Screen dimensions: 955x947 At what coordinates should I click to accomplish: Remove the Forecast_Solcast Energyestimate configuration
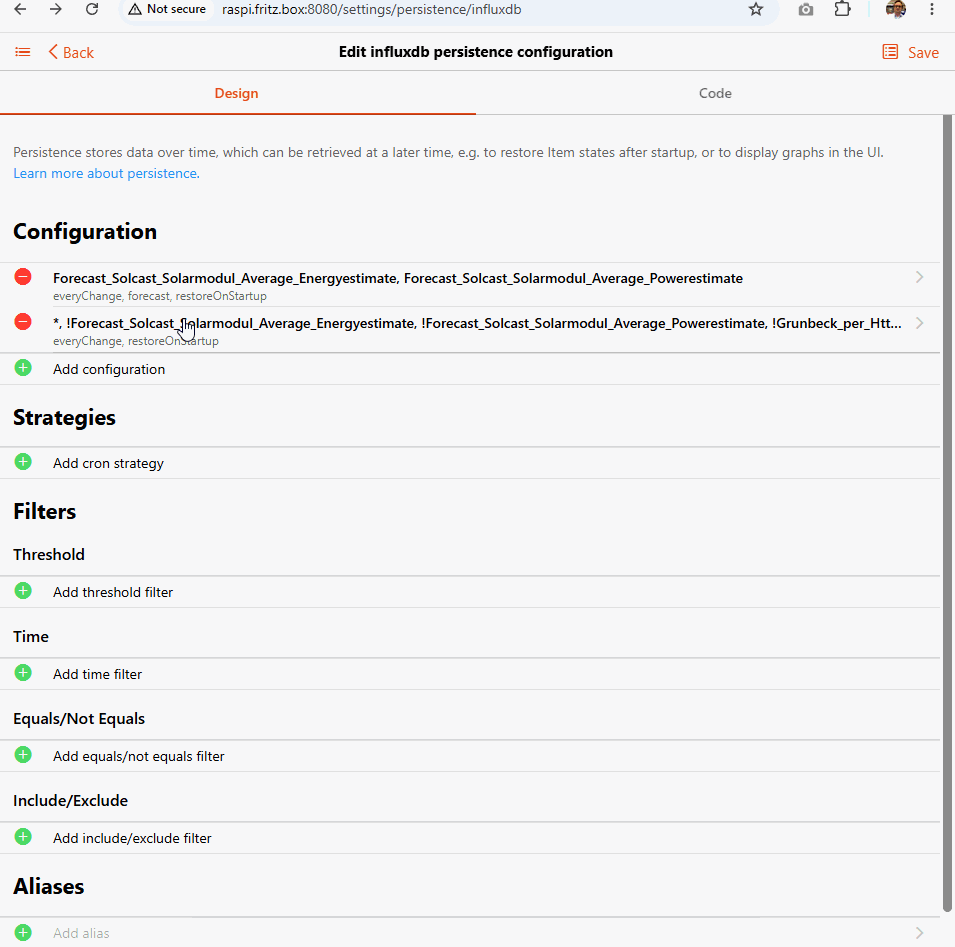[x=23, y=277]
